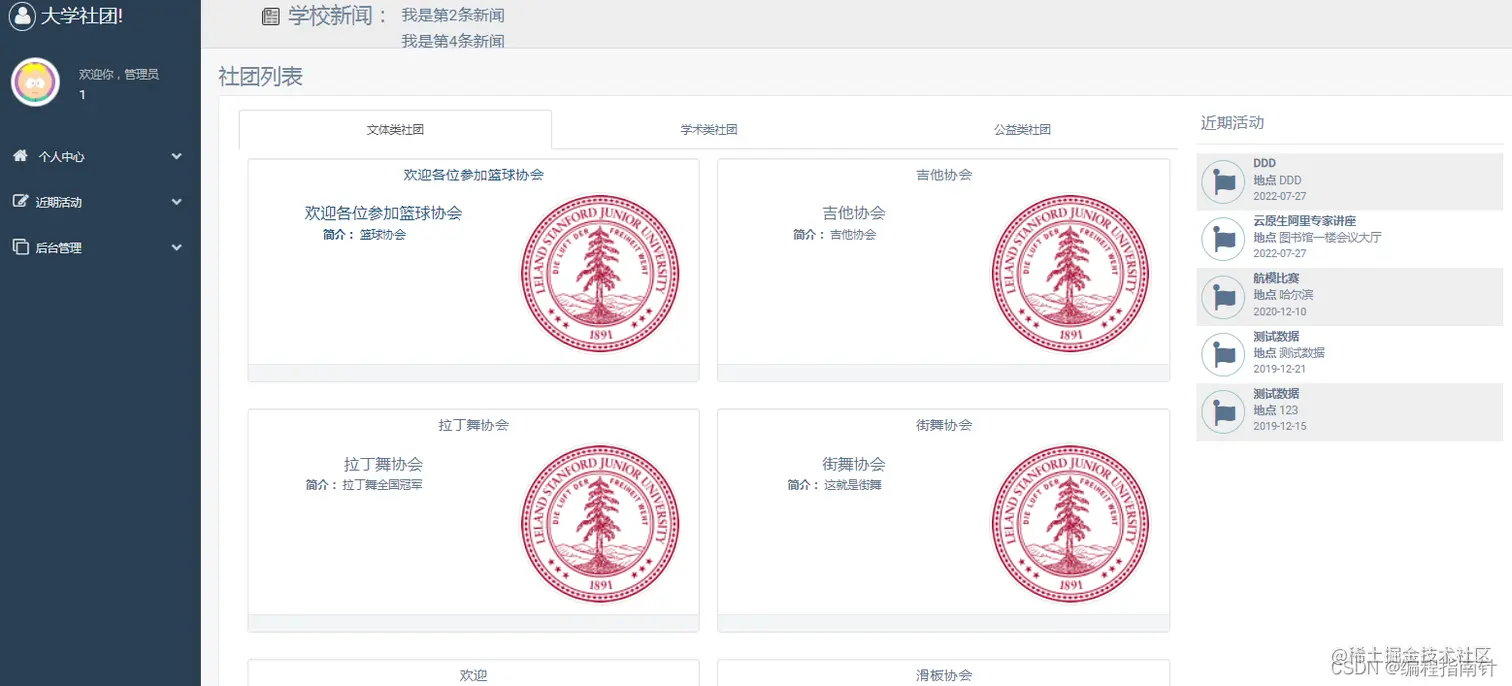Image resolution: width=1512 pixels, height=686 pixels.
Task: Click the large 拉丁舞协会 title in the card body
Action: click(383, 464)
